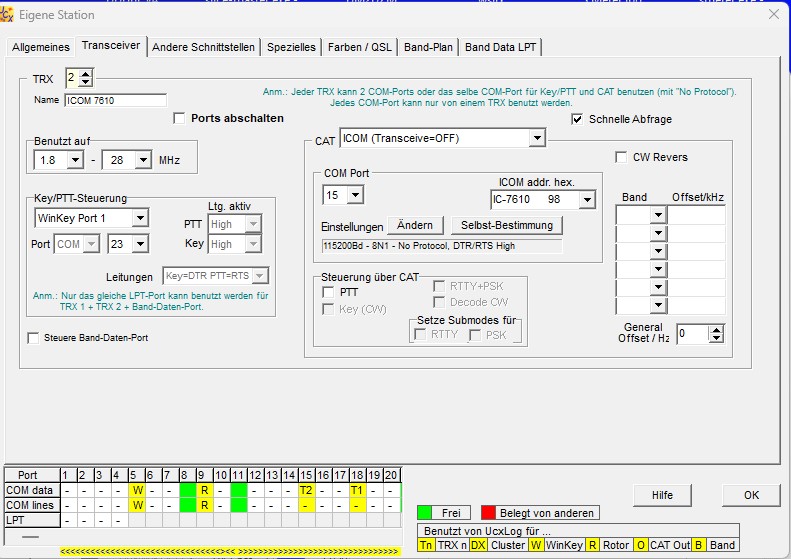Enable the Ports abschalten checkbox
The height and width of the screenshot is (559, 791).
pos(179,118)
